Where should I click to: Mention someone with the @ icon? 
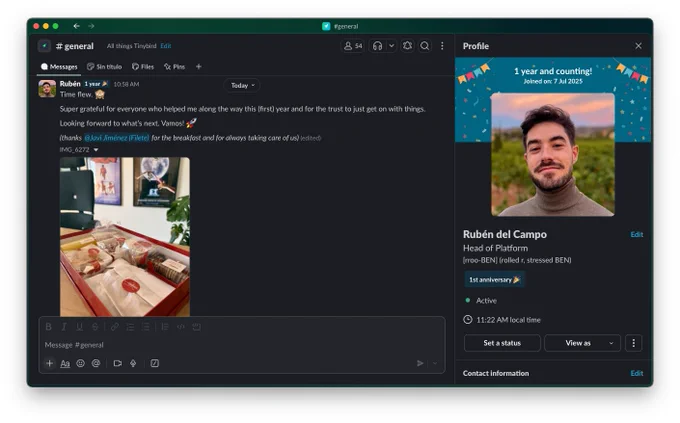(x=96, y=363)
